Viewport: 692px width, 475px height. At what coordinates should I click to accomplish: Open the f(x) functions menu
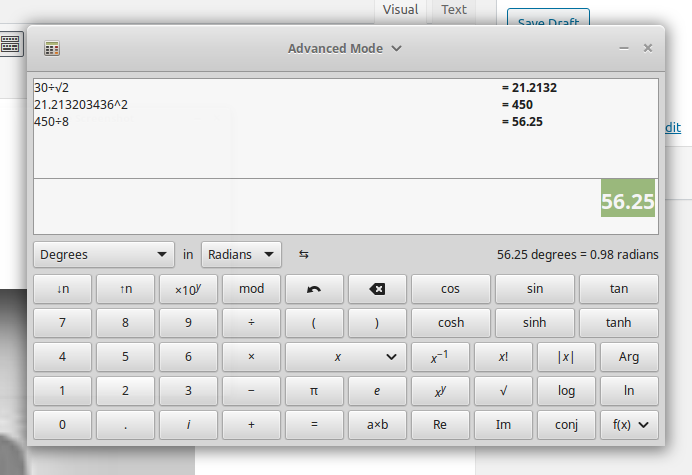(629, 424)
